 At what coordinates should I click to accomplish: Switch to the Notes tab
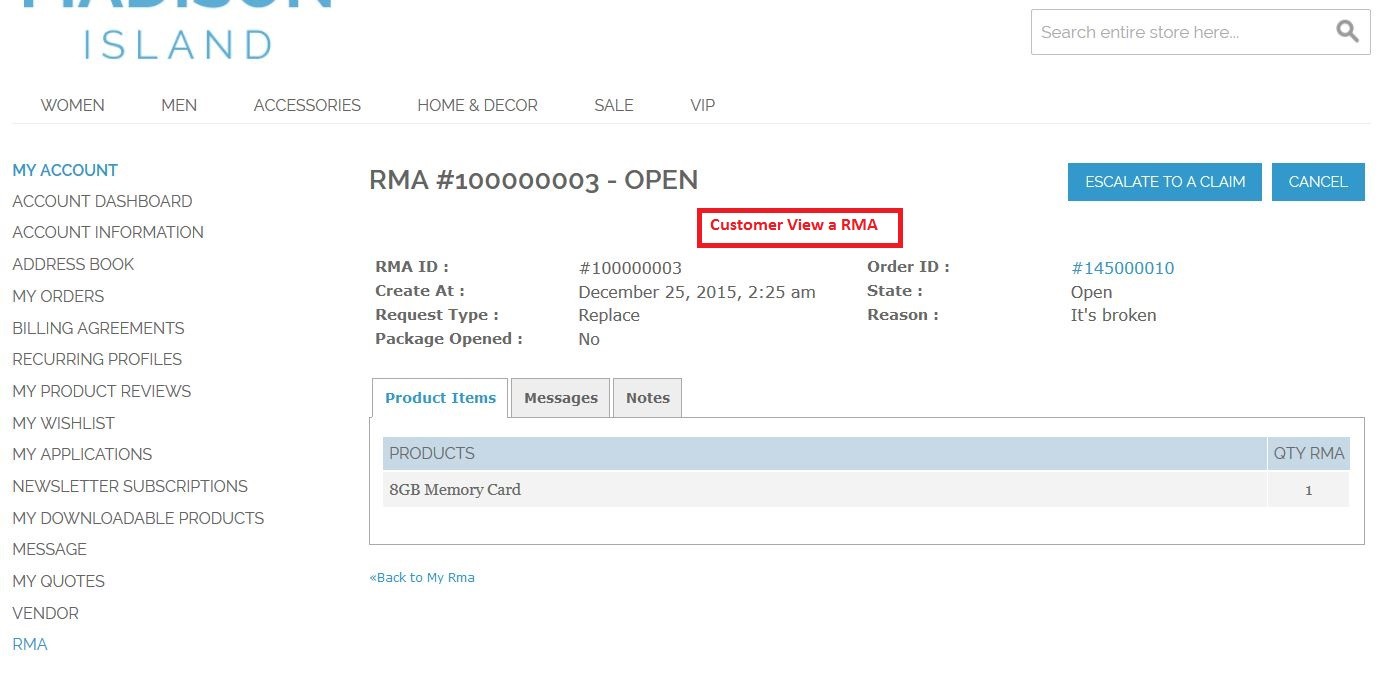click(648, 398)
